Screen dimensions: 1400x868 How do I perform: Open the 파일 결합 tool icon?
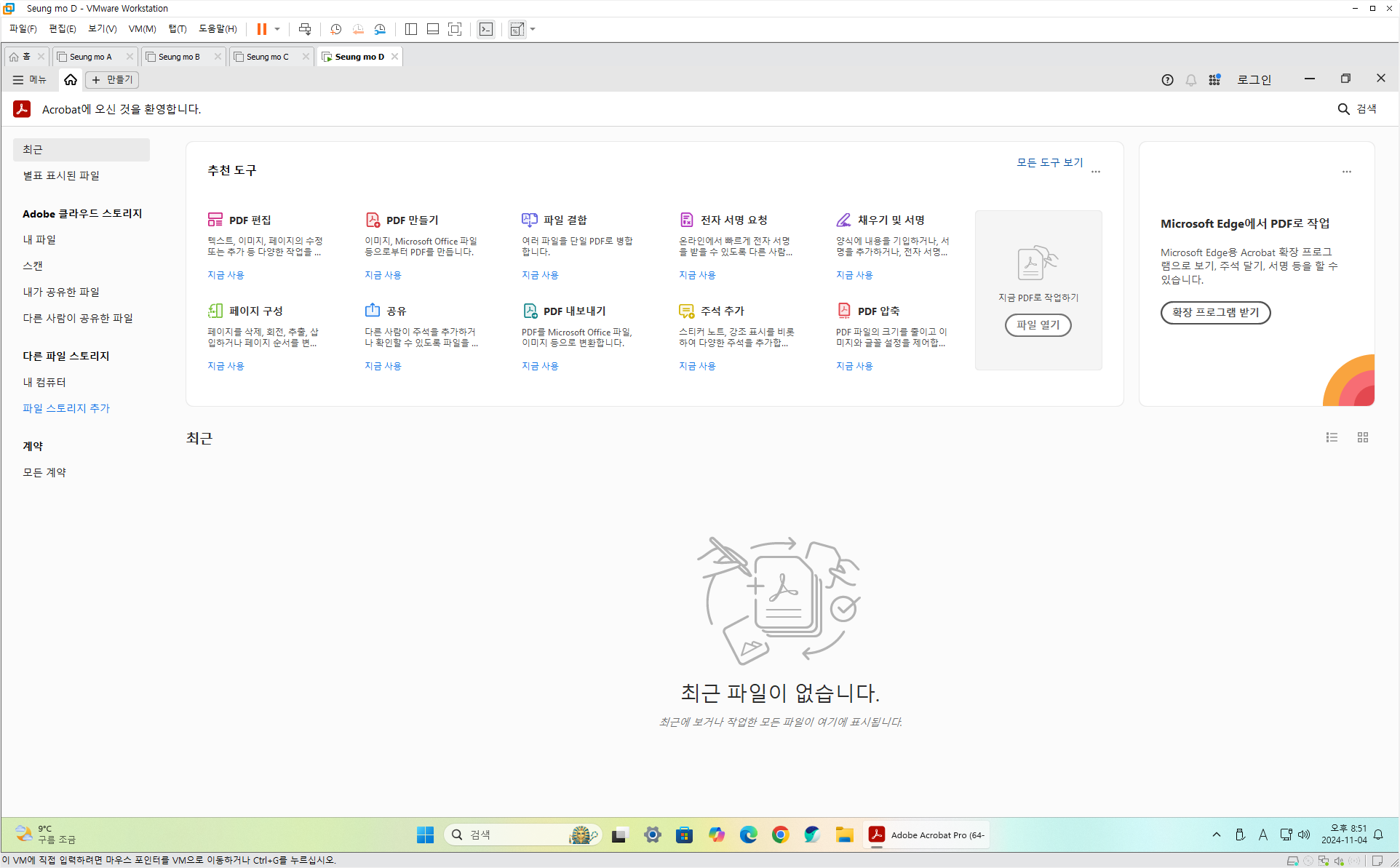pyautogui.click(x=529, y=220)
